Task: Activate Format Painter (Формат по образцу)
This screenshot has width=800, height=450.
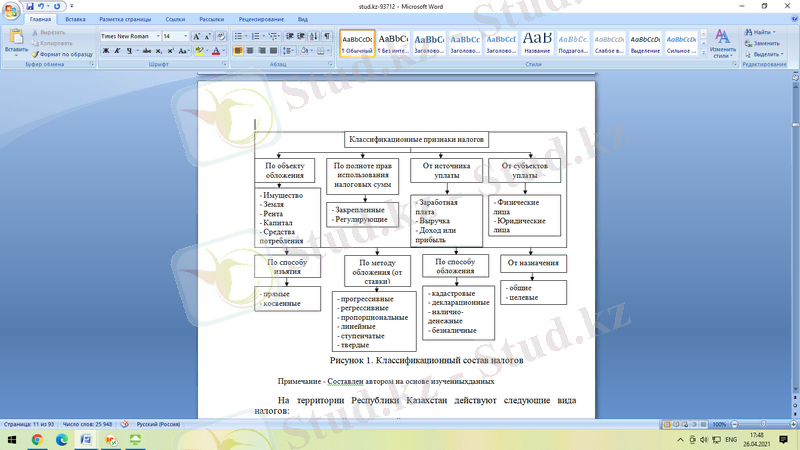Action: (x=62, y=54)
